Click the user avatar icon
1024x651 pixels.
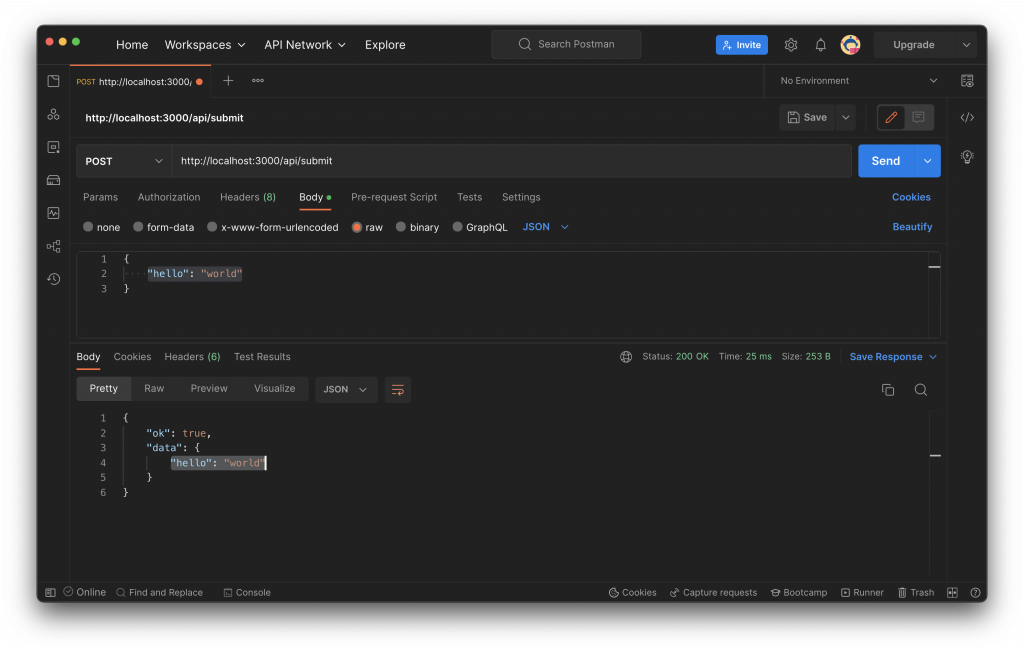[x=850, y=44]
